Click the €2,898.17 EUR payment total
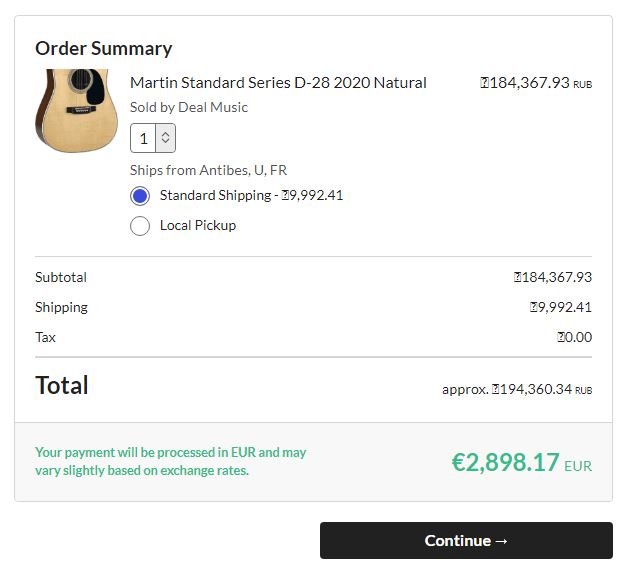 521,462
